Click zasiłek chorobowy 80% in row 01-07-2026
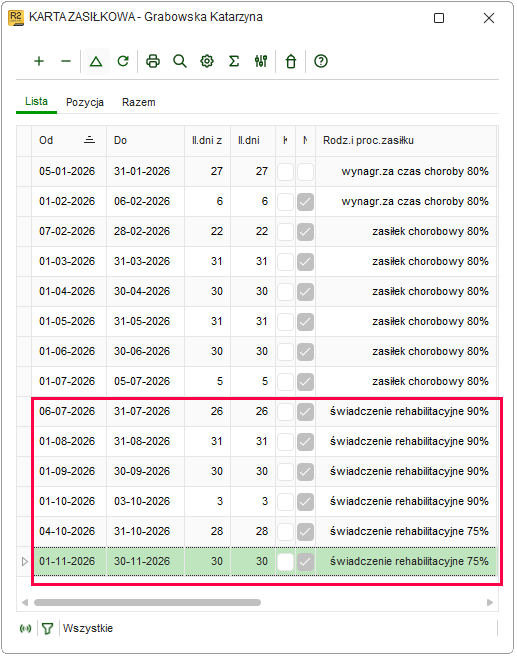The width and height of the screenshot is (517, 662). point(430,381)
